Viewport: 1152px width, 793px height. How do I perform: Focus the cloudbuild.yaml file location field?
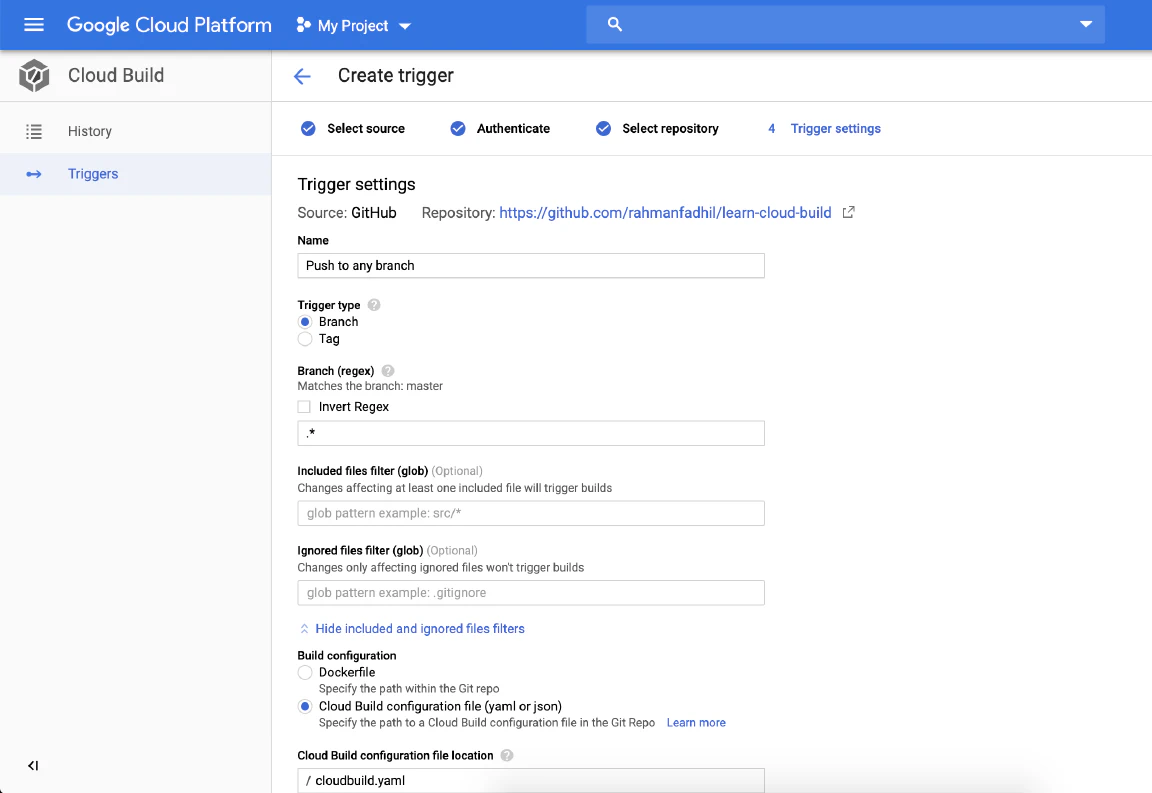[x=530, y=781]
